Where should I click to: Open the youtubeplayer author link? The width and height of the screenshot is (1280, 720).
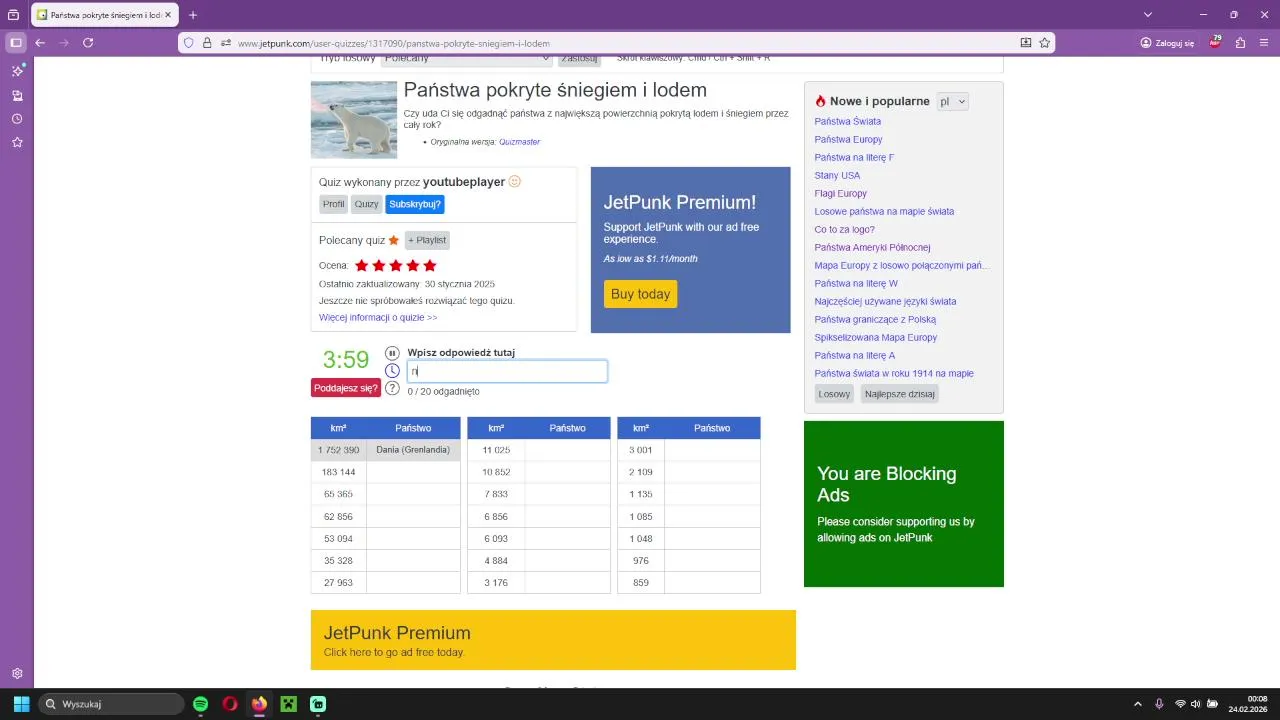pos(464,182)
